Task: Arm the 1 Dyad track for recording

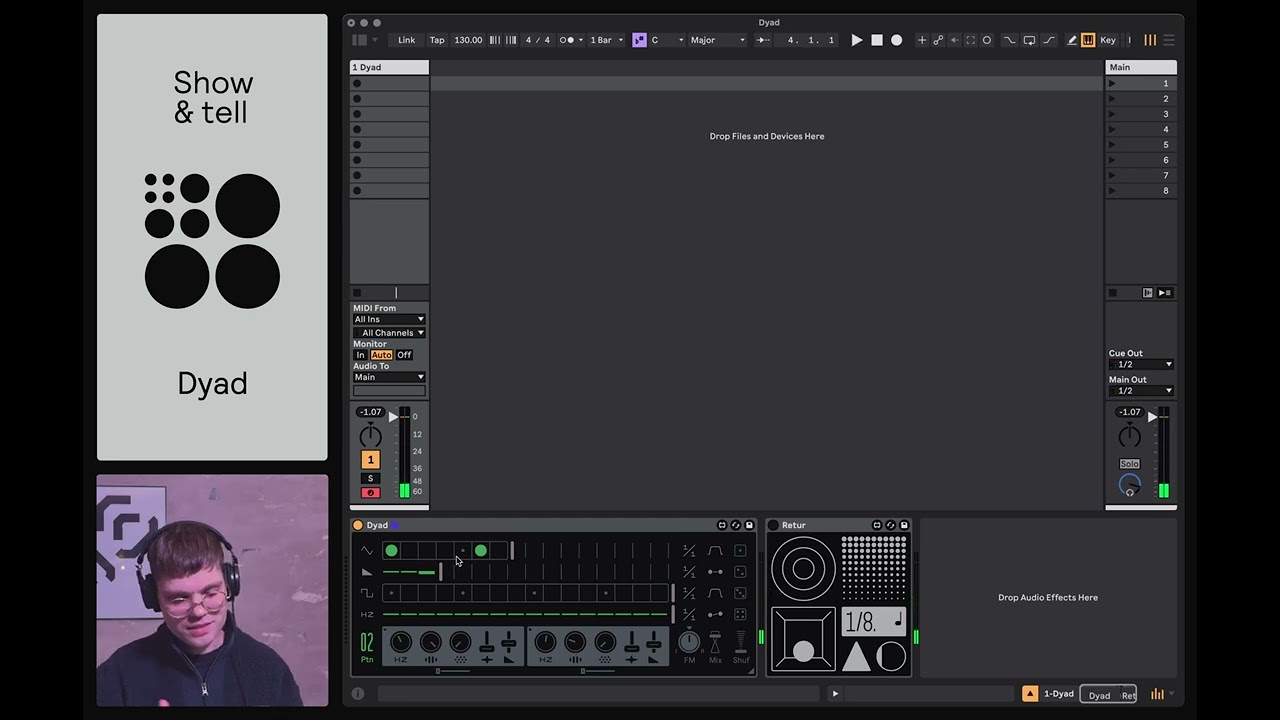Action: [370, 493]
